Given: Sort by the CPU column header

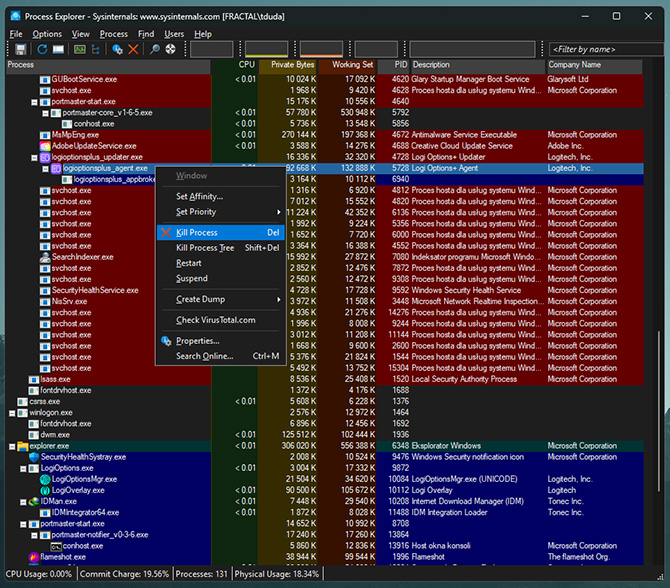Looking at the screenshot, I should pyautogui.click(x=235, y=65).
